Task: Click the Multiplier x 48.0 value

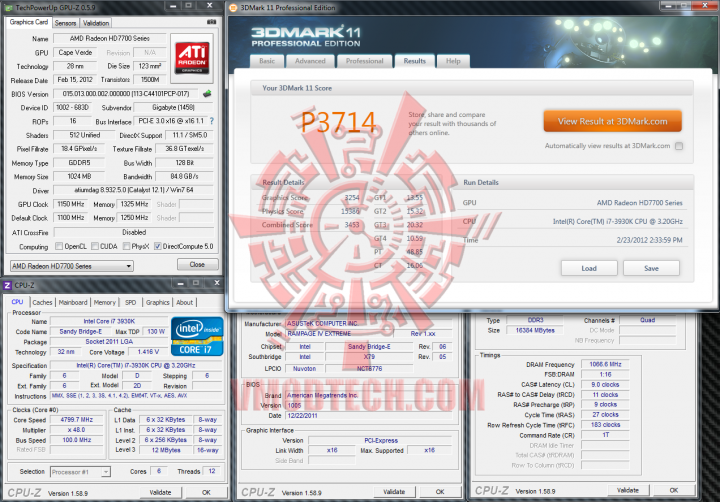Action: tap(77, 430)
